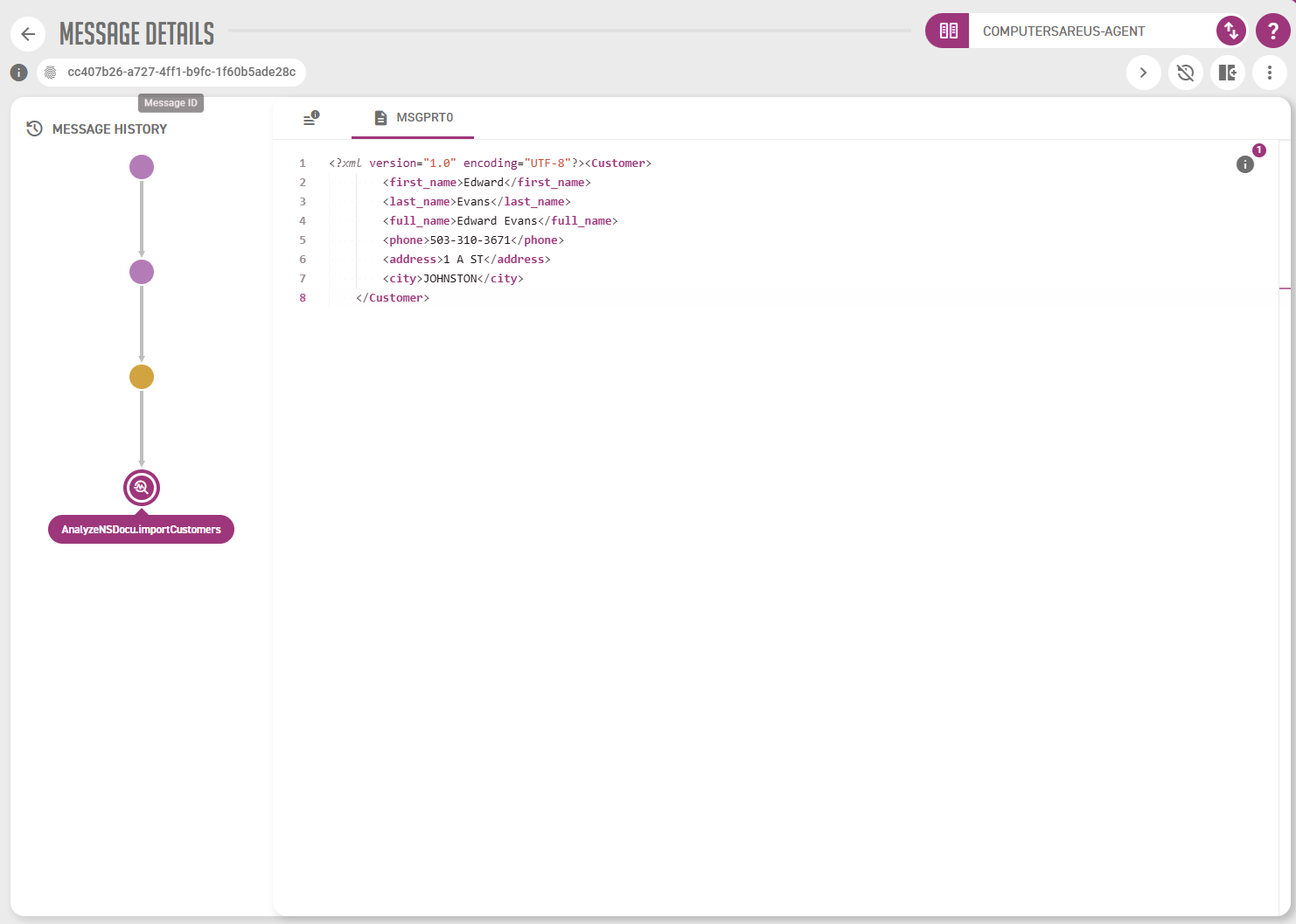Screen dimensions: 1296x924
Task: Click the analyze magnifier history node
Action: pos(142,488)
